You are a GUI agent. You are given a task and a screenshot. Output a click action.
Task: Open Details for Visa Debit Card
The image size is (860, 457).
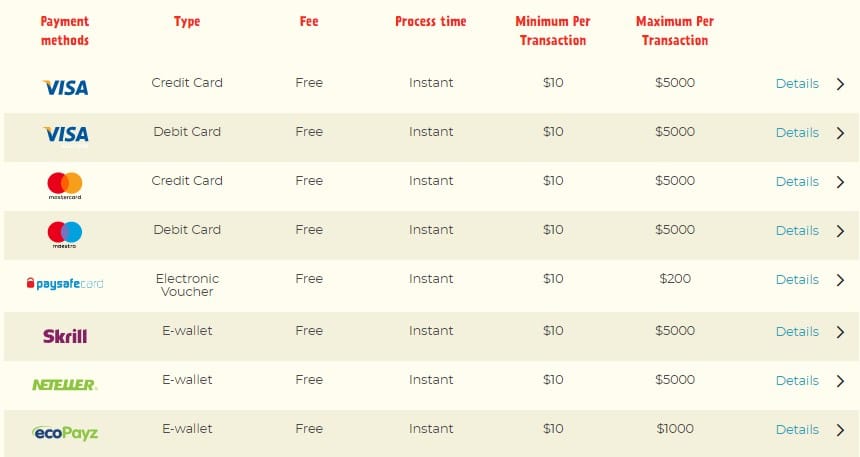click(x=797, y=133)
